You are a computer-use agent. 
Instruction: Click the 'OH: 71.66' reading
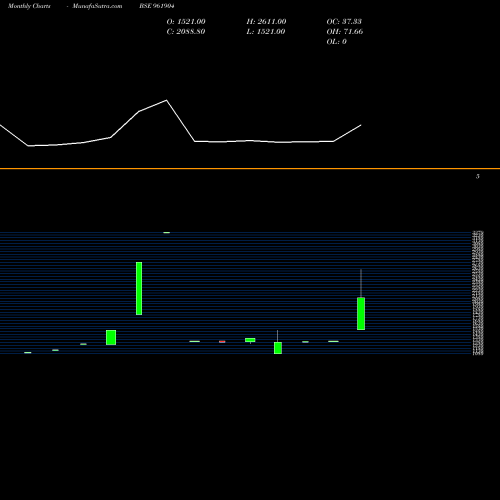coord(345,32)
